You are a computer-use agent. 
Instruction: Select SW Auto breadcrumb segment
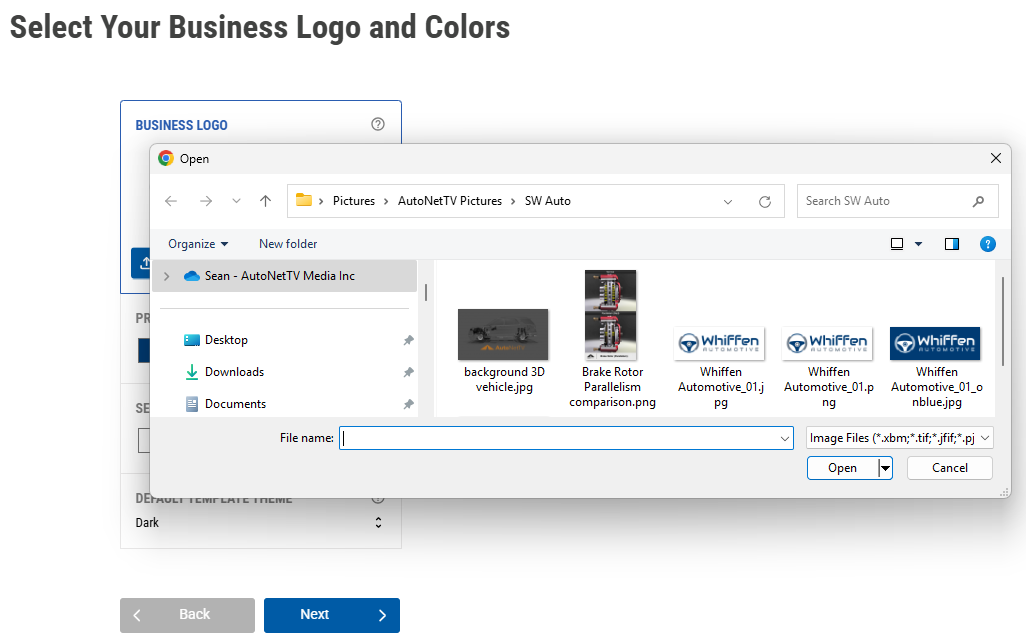click(x=548, y=201)
